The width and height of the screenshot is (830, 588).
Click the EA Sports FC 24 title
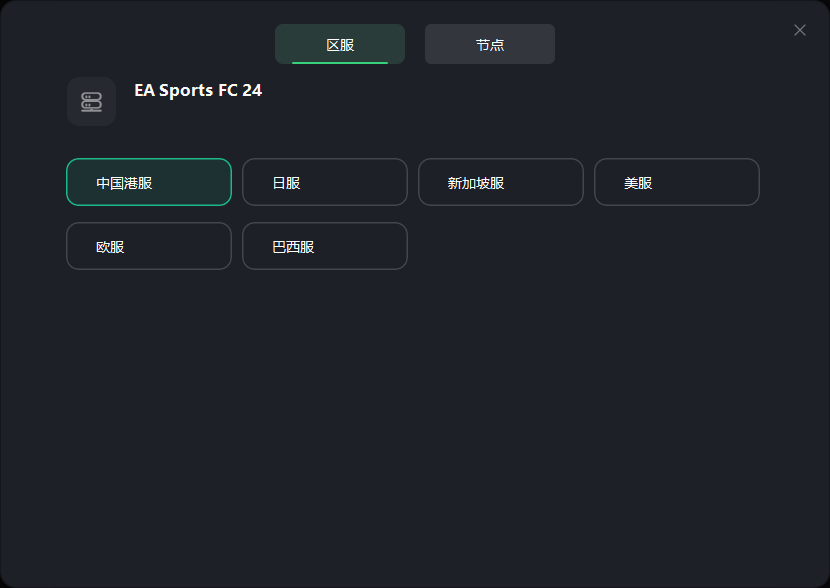(198, 90)
